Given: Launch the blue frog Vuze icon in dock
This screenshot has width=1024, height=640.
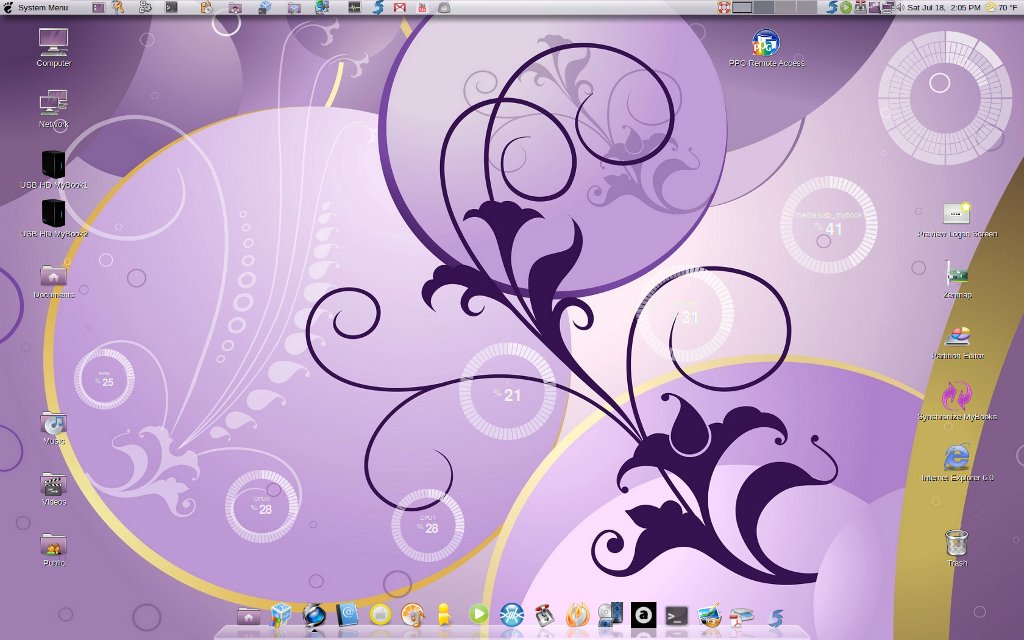Looking at the screenshot, I should pyautogui.click(x=511, y=615).
